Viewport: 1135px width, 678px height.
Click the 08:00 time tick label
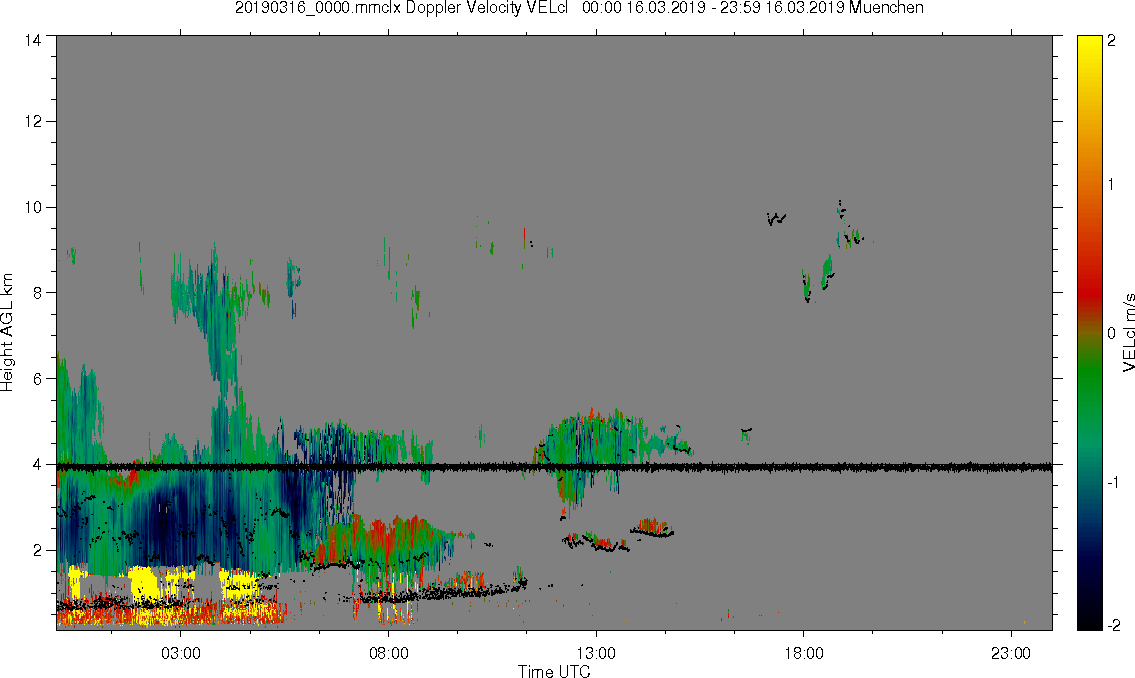point(389,653)
